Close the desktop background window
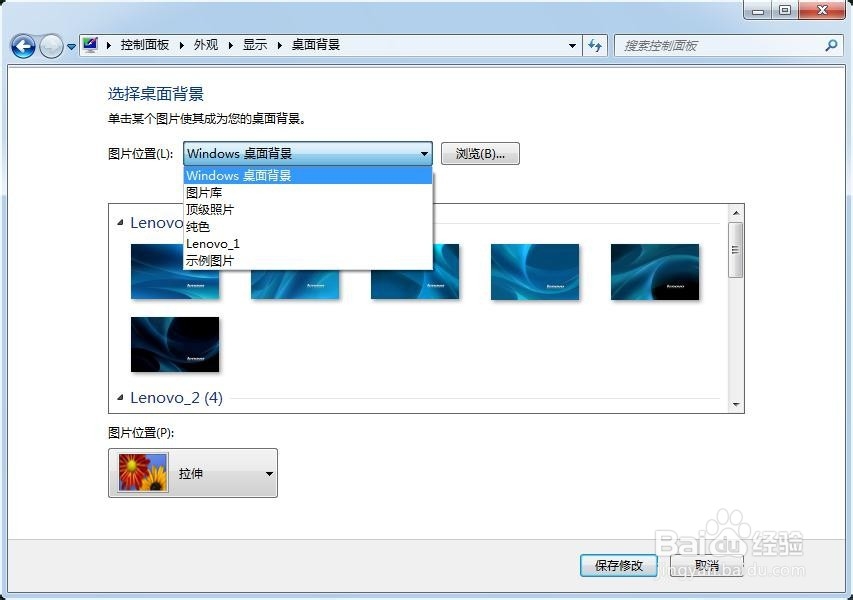This screenshot has width=853, height=600. pos(822,10)
